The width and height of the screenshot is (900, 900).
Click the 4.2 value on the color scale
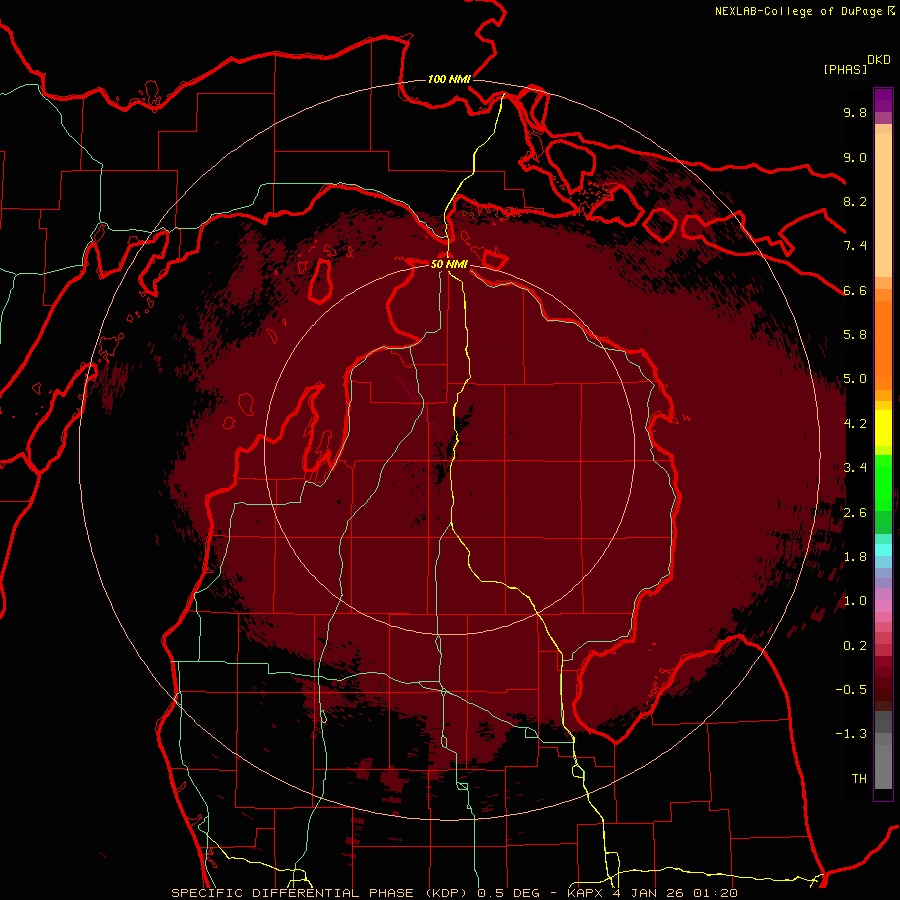click(x=855, y=424)
